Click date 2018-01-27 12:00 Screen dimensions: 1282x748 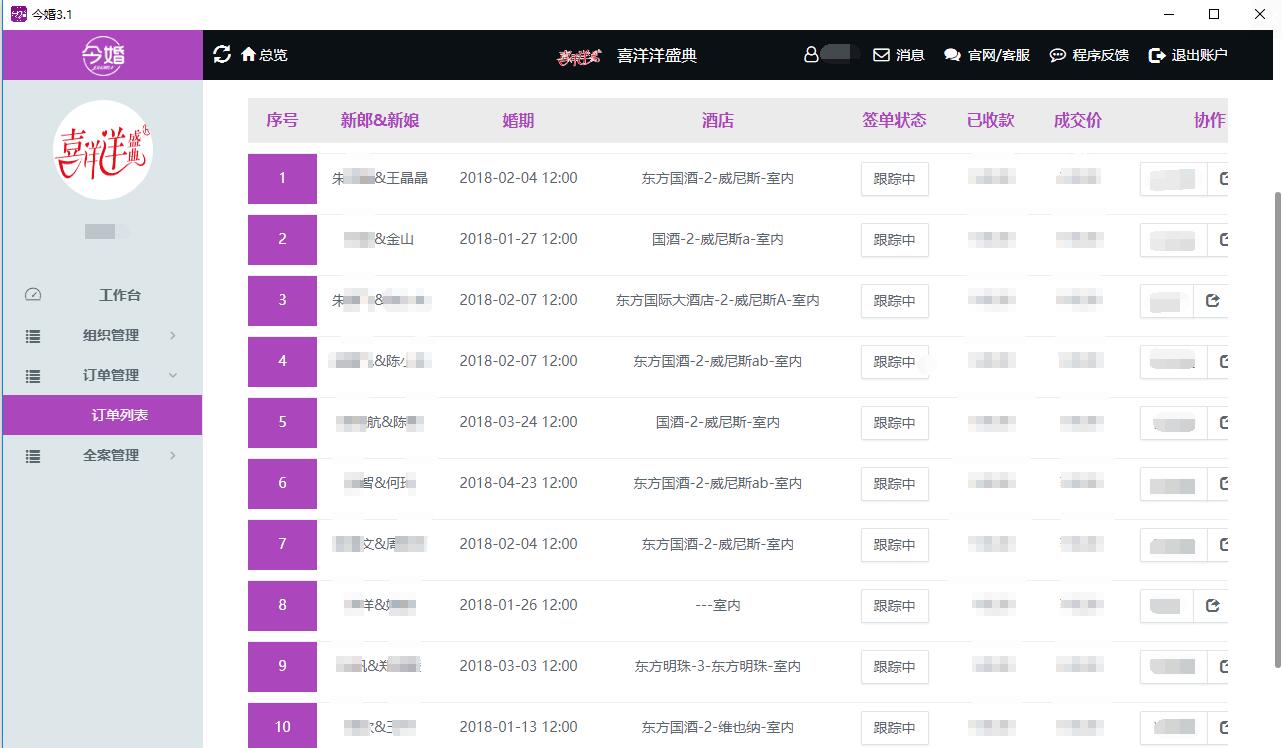click(518, 239)
